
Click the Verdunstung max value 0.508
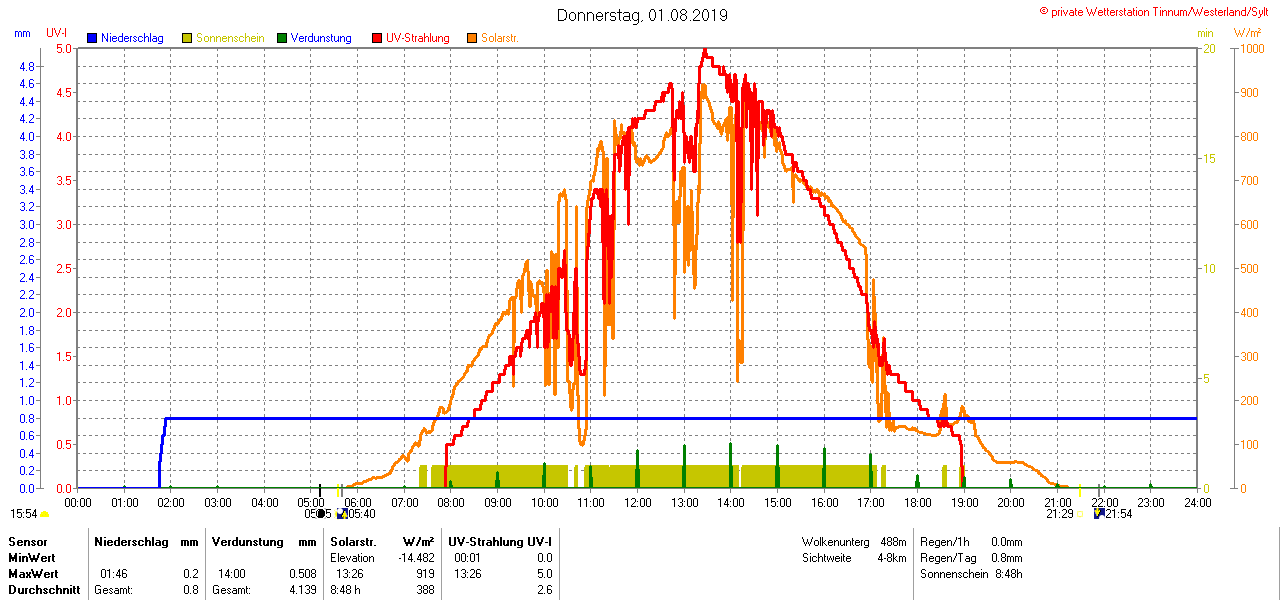pyautogui.click(x=302, y=574)
